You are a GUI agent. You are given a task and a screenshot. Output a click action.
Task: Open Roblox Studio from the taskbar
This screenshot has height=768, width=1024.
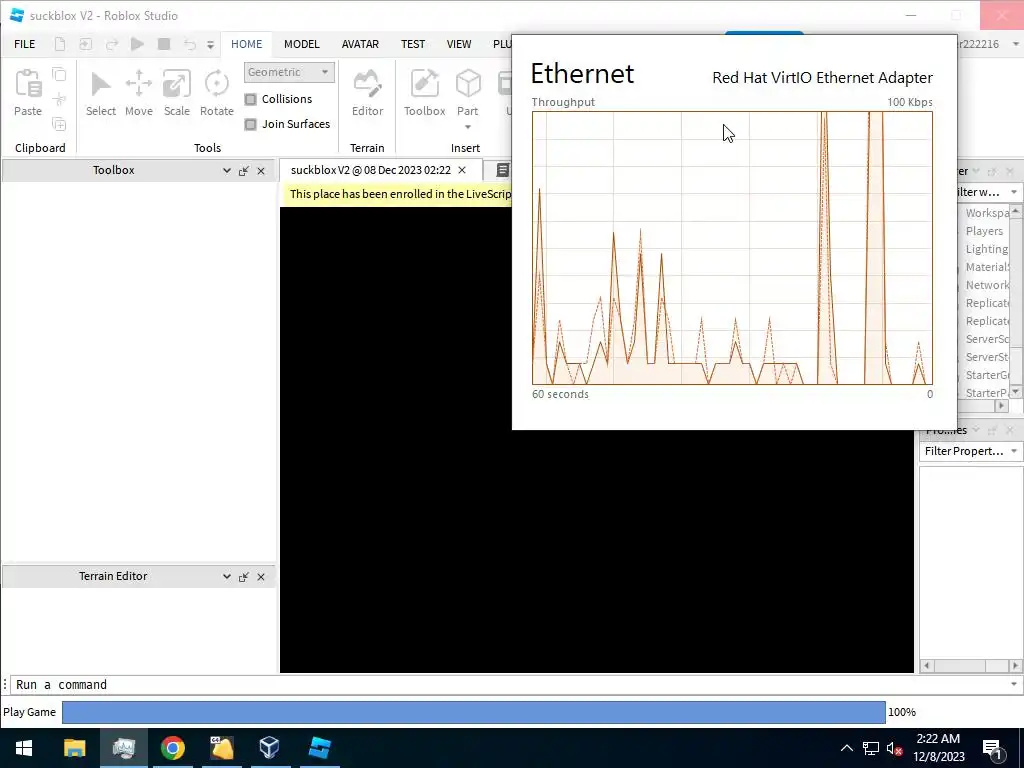(x=319, y=748)
